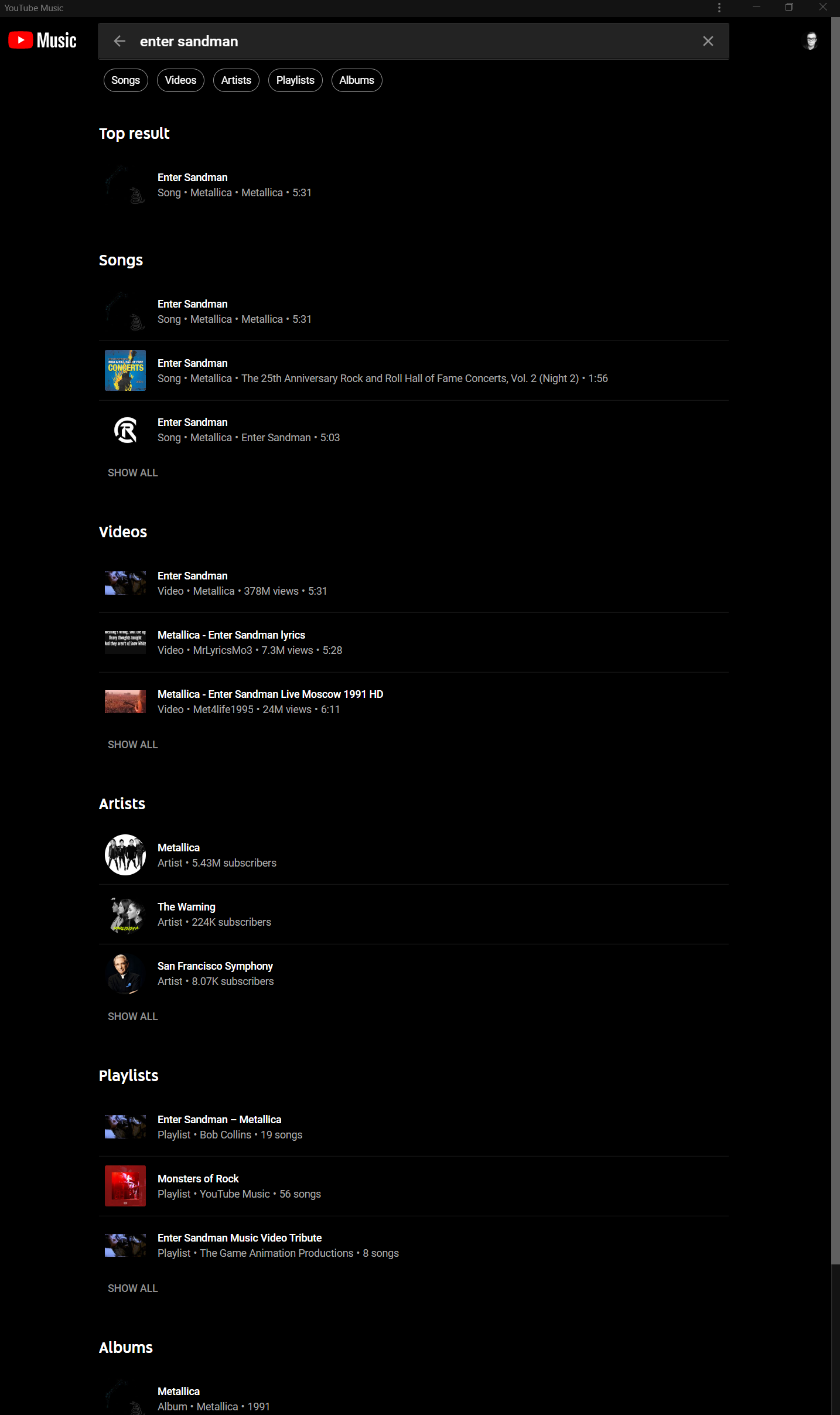Open Enter Sandman album link on 5:03 song
Viewport: 840px width, 1415px height.
click(276, 438)
